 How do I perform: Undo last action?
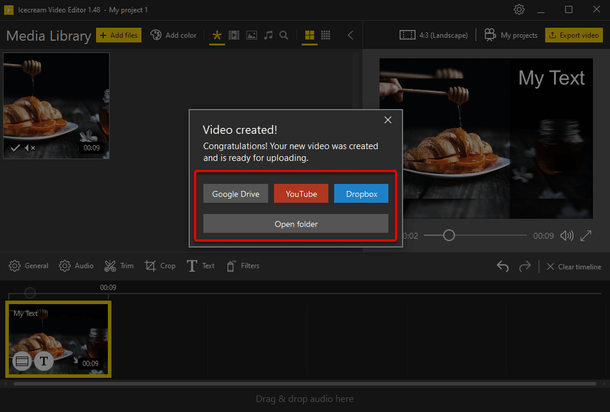click(503, 266)
